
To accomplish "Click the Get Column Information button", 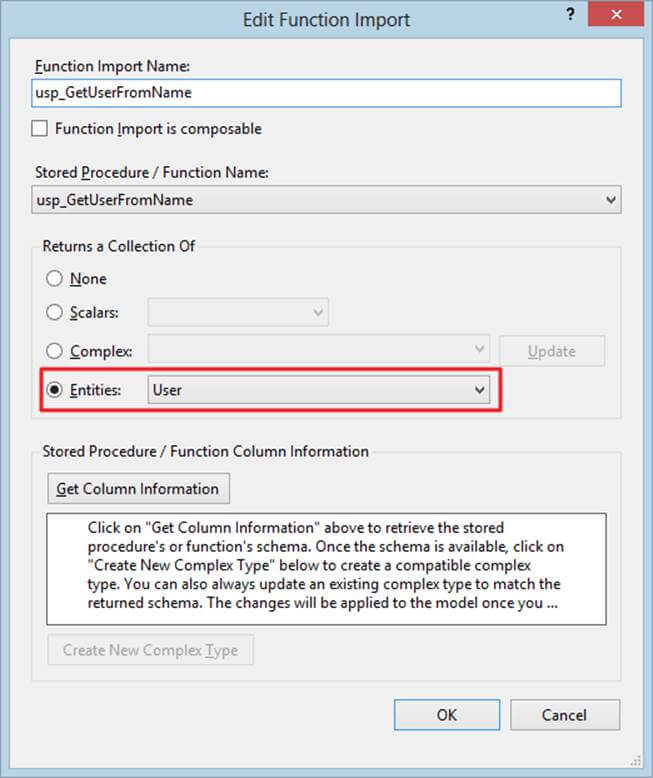I will coord(139,489).
